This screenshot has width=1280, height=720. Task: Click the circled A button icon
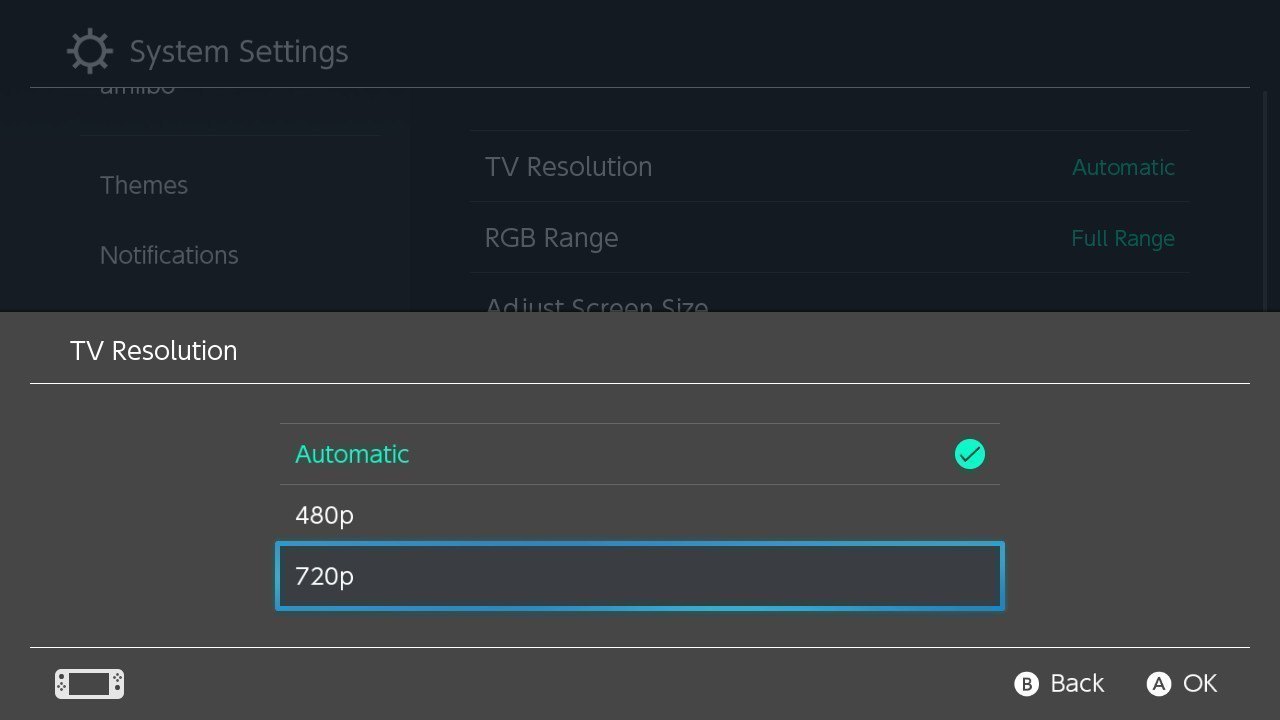(1158, 684)
